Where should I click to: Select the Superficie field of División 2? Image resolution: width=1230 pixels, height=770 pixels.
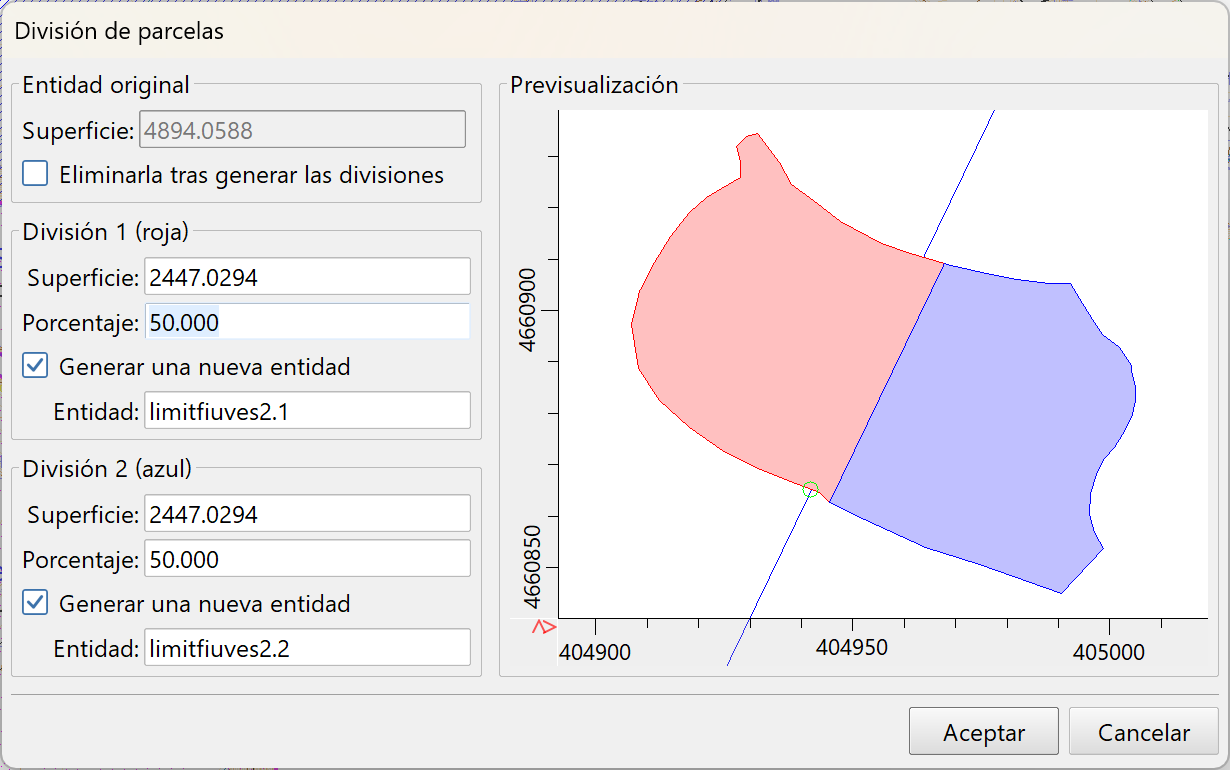(x=307, y=513)
